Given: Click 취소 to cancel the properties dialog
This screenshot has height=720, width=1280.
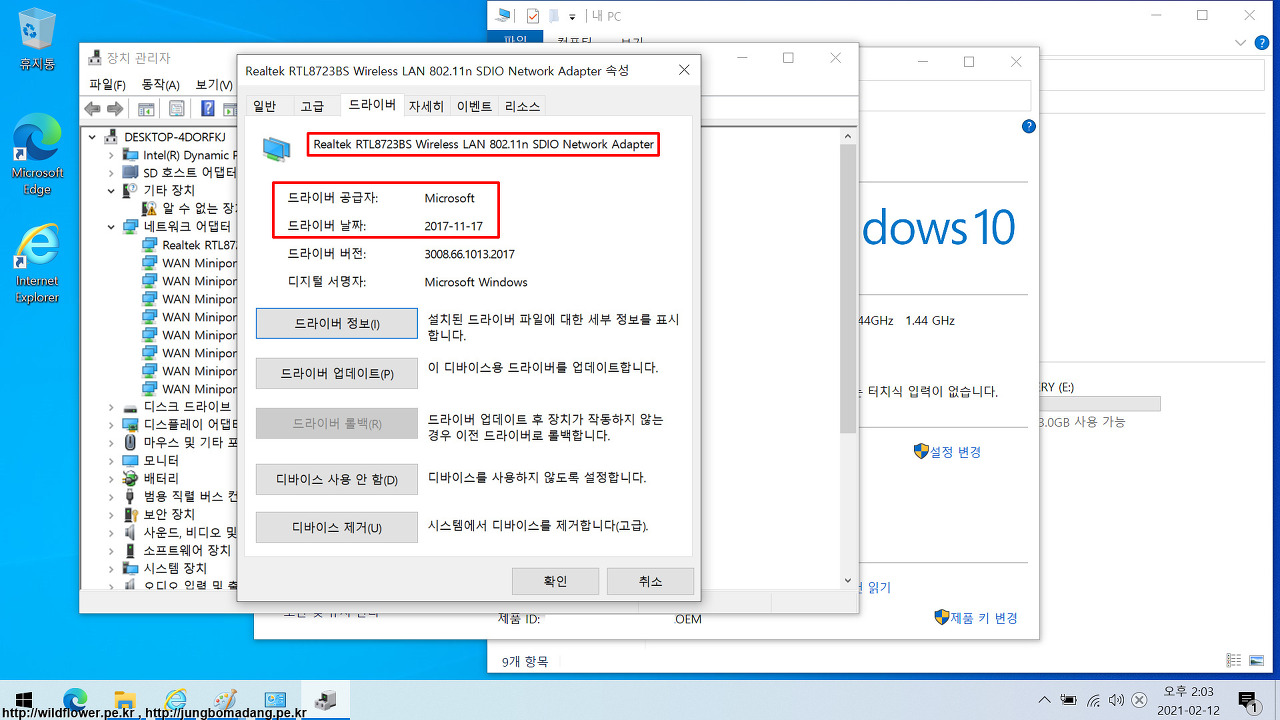Looking at the screenshot, I should click(650, 581).
